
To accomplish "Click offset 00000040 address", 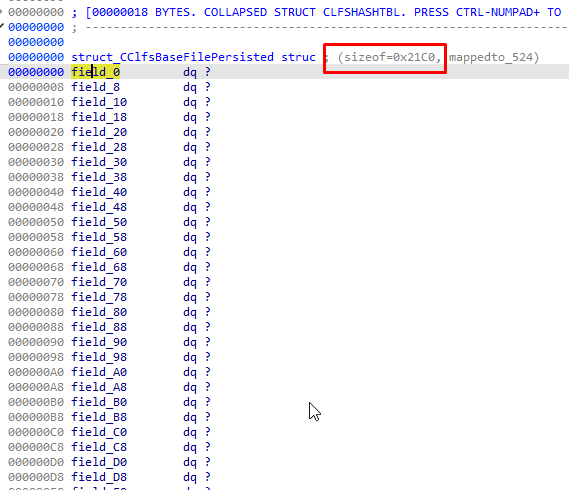I will pos(36,192).
